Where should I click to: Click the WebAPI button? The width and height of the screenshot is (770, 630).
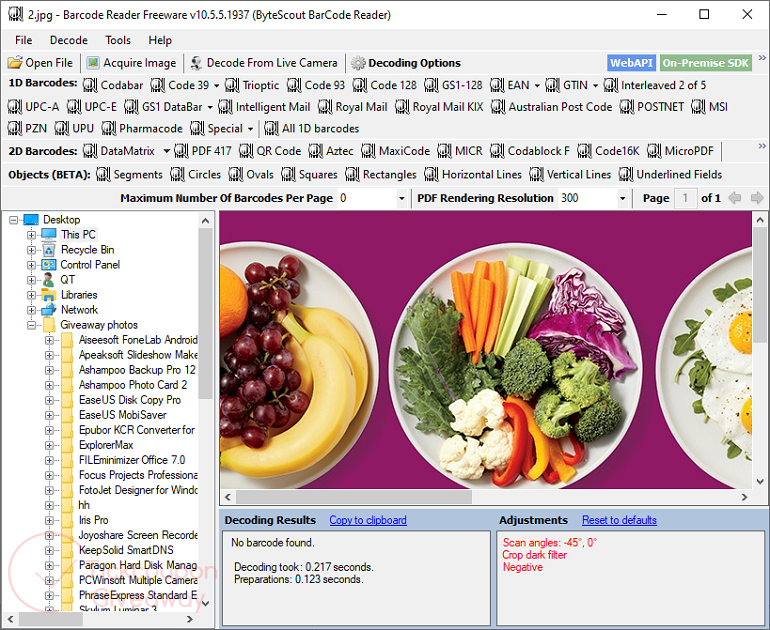pyautogui.click(x=631, y=63)
